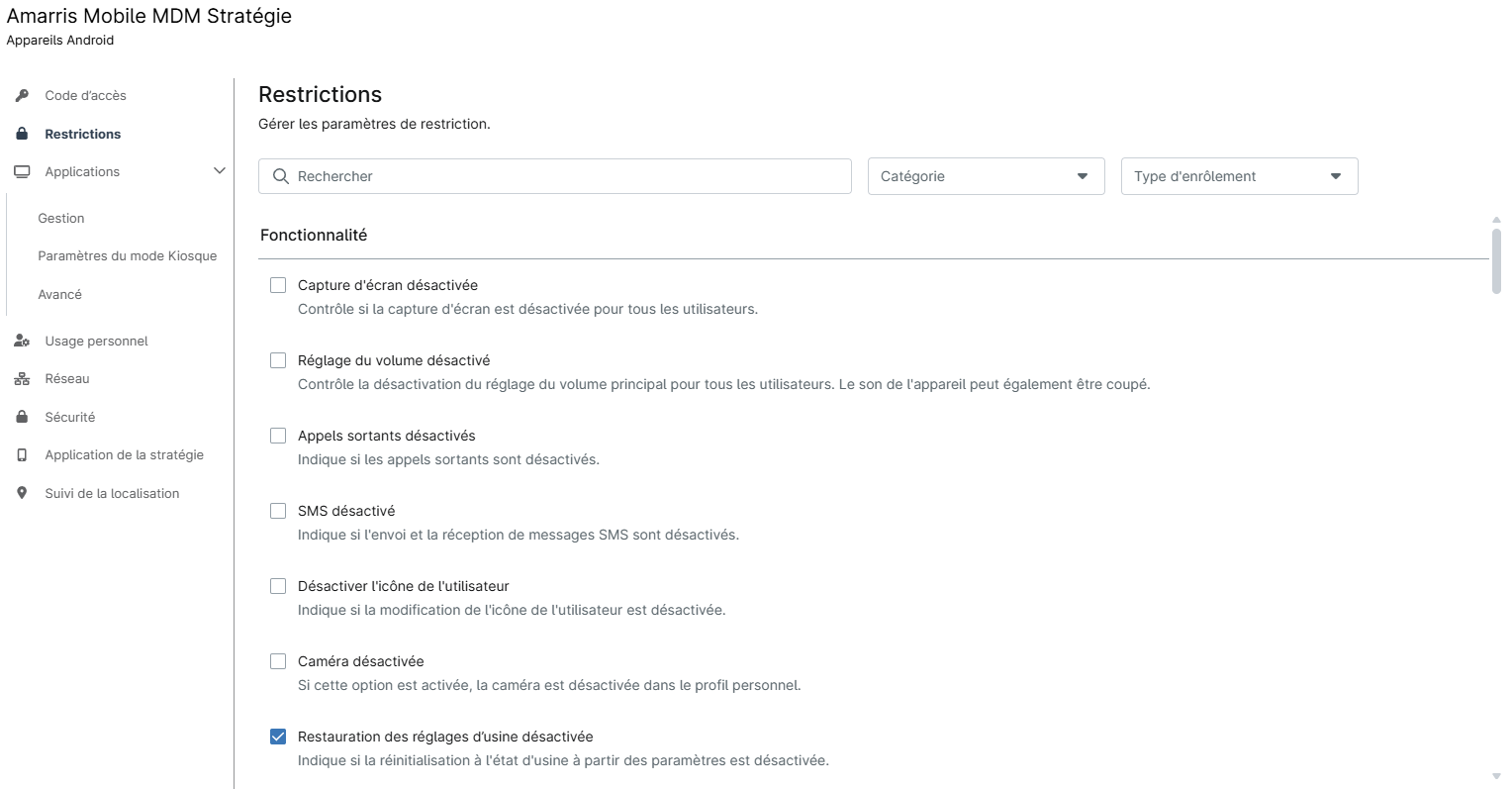Check the SMS désactivé option
The height and width of the screenshot is (789, 1512).
(x=278, y=511)
